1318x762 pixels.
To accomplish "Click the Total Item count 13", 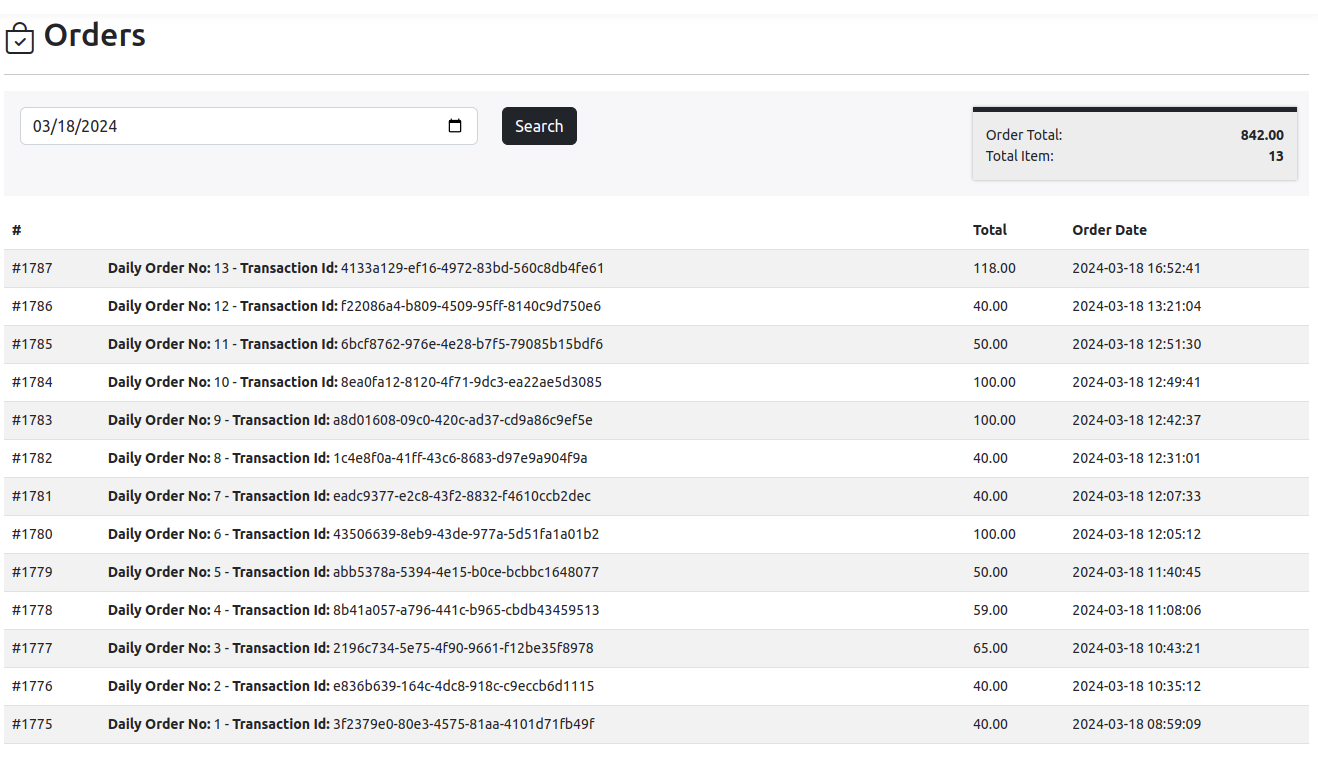I will click(1275, 156).
